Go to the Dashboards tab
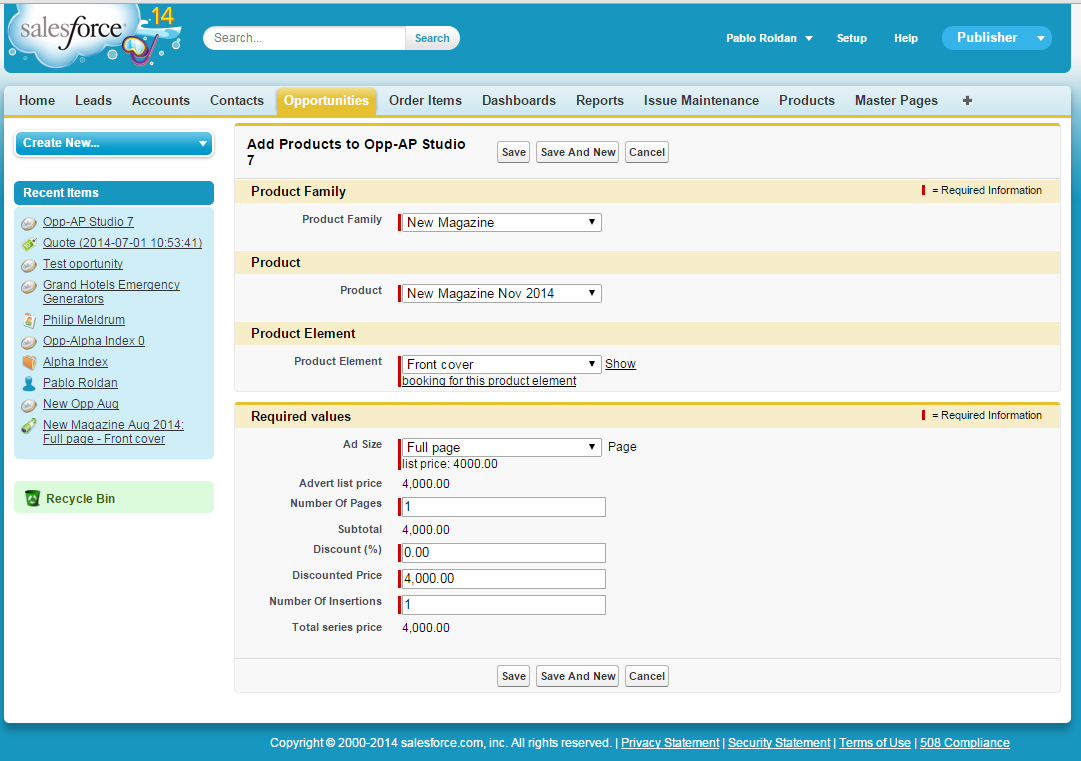Image resolution: width=1081 pixels, height=761 pixels. point(518,101)
